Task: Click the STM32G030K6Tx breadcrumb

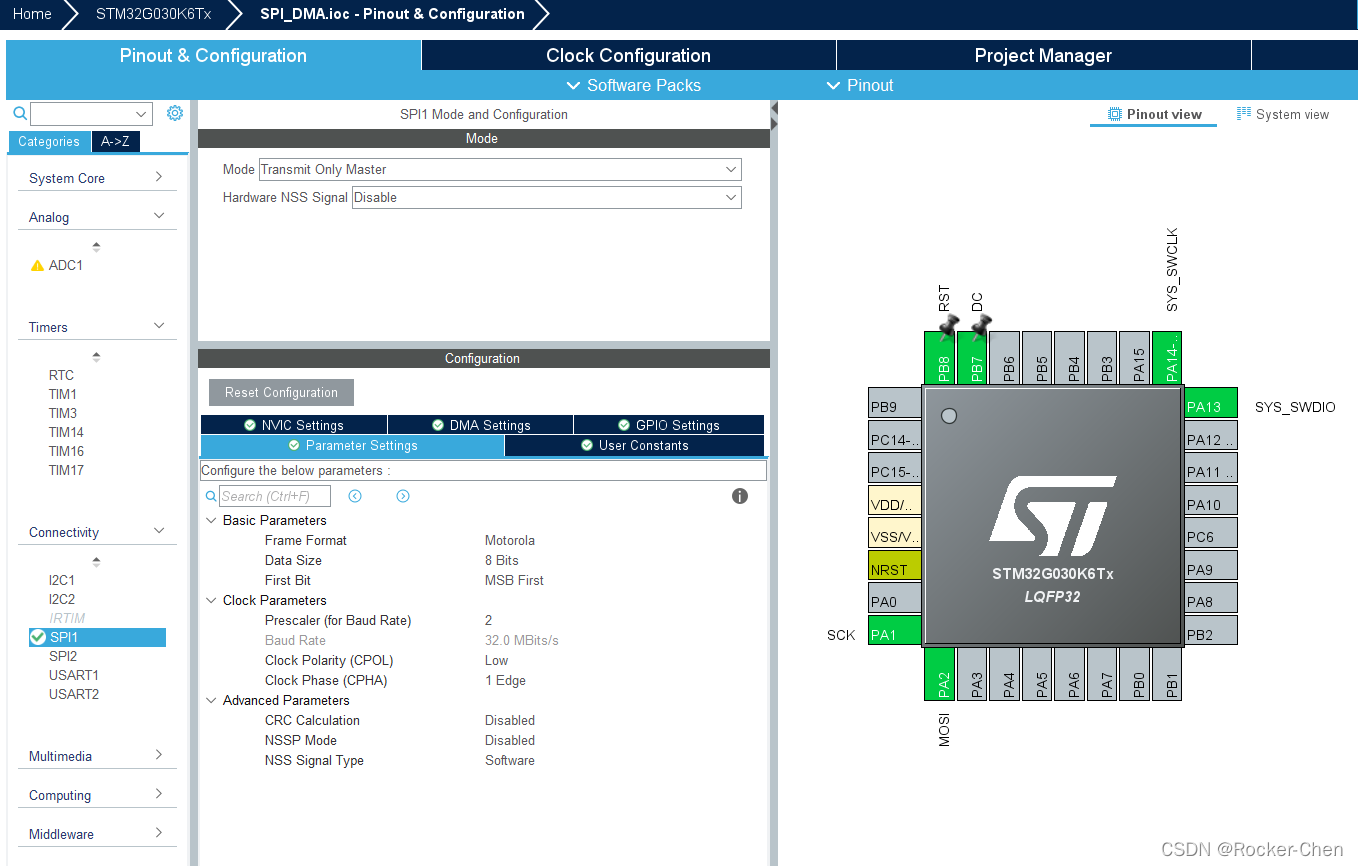Action: (x=153, y=14)
